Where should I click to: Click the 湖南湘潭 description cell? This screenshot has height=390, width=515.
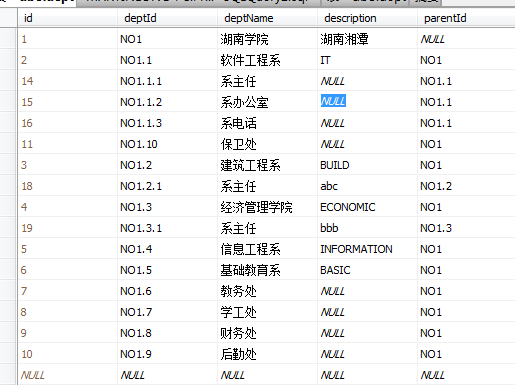pyautogui.click(x=367, y=39)
